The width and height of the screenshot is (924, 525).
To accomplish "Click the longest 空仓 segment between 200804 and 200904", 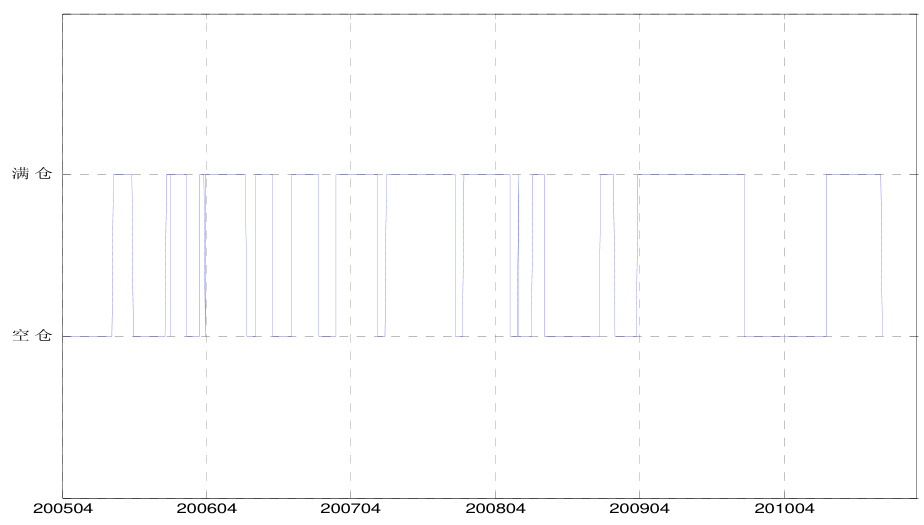I will [572, 336].
